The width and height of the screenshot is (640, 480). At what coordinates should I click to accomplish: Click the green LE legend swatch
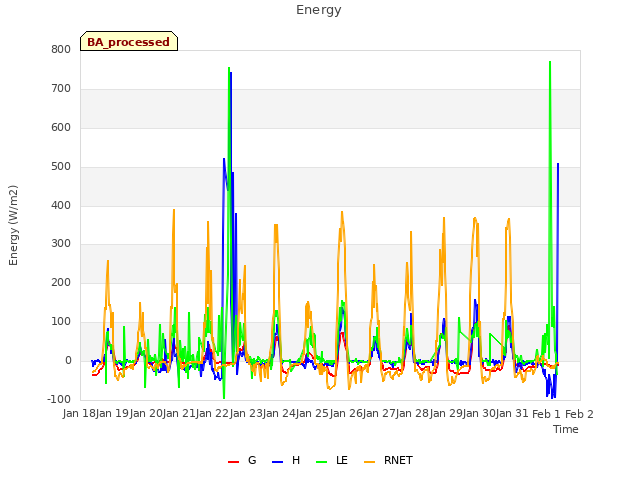pyautogui.click(x=322, y=462)
